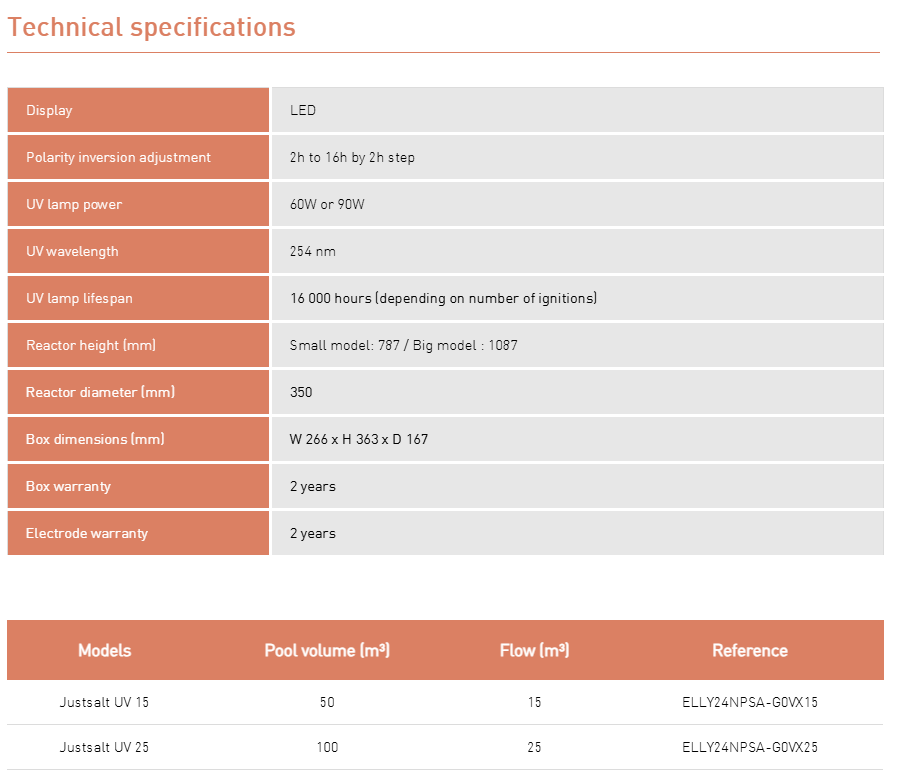Viewport: 907px width, 784px height.
Task: Click the 254 nm value
Action: [x=313, y=251]
